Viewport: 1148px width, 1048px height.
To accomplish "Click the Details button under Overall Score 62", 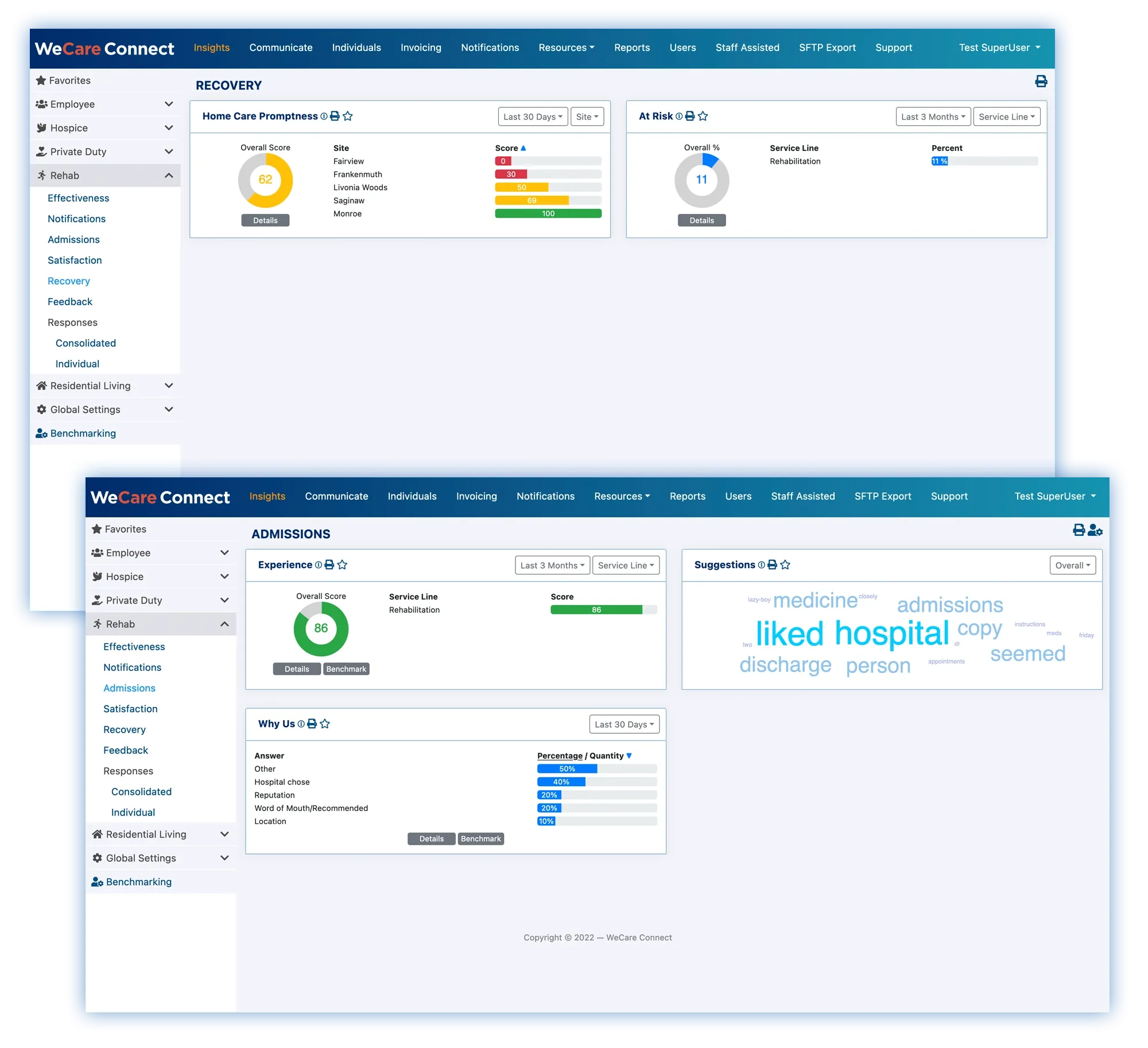I will click(x=265, y=220).
